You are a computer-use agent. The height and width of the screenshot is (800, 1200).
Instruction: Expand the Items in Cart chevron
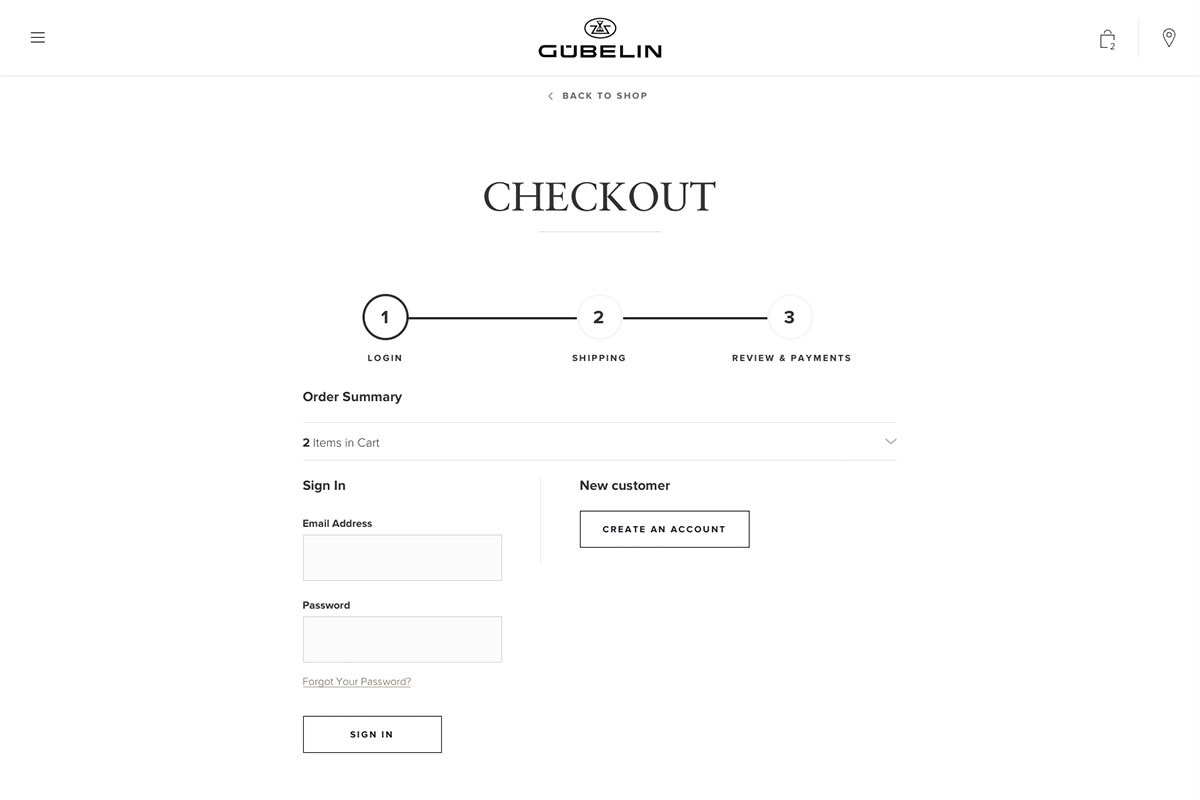[x=890, y=441]
